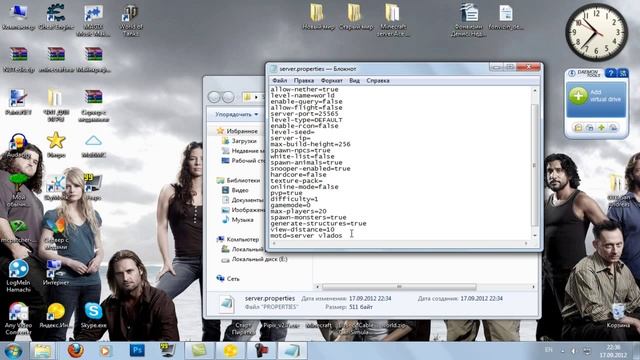The width and height of the screenshot is (640, 360).
Task: Click the server-port=25565 line
Action: (304, 113)
